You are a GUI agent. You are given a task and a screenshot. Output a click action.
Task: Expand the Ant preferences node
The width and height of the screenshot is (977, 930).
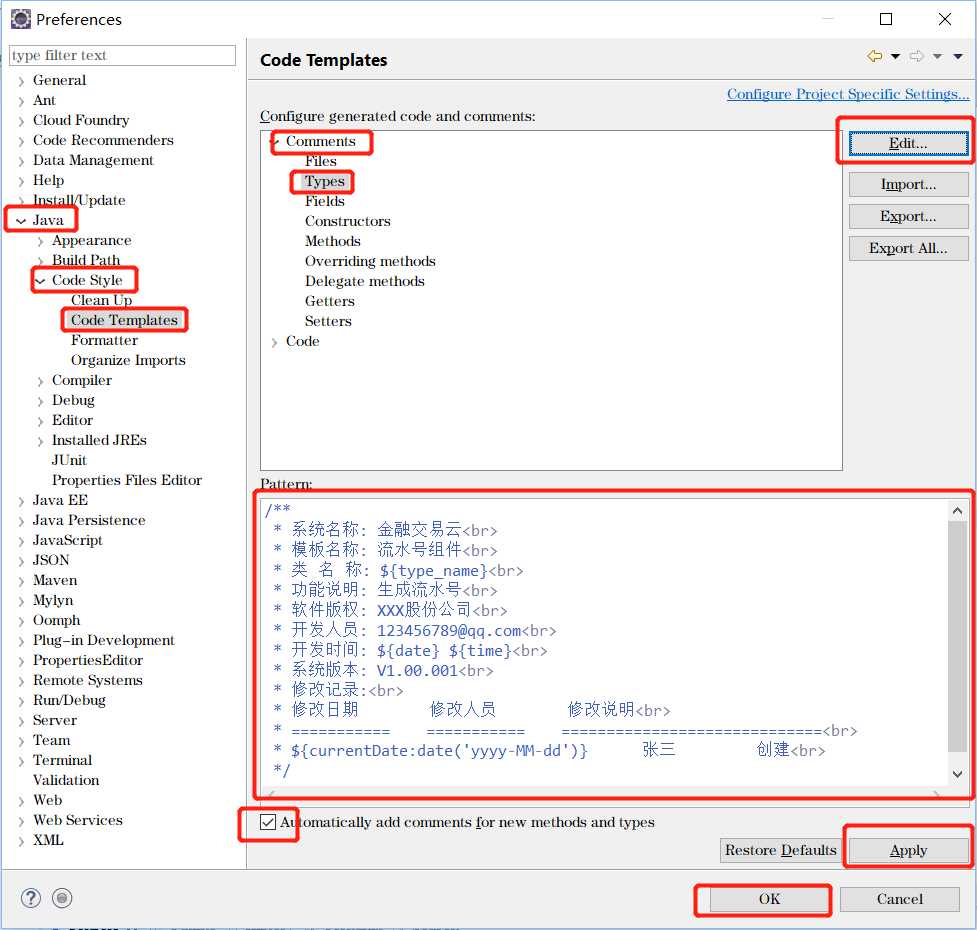pos(21,101)
